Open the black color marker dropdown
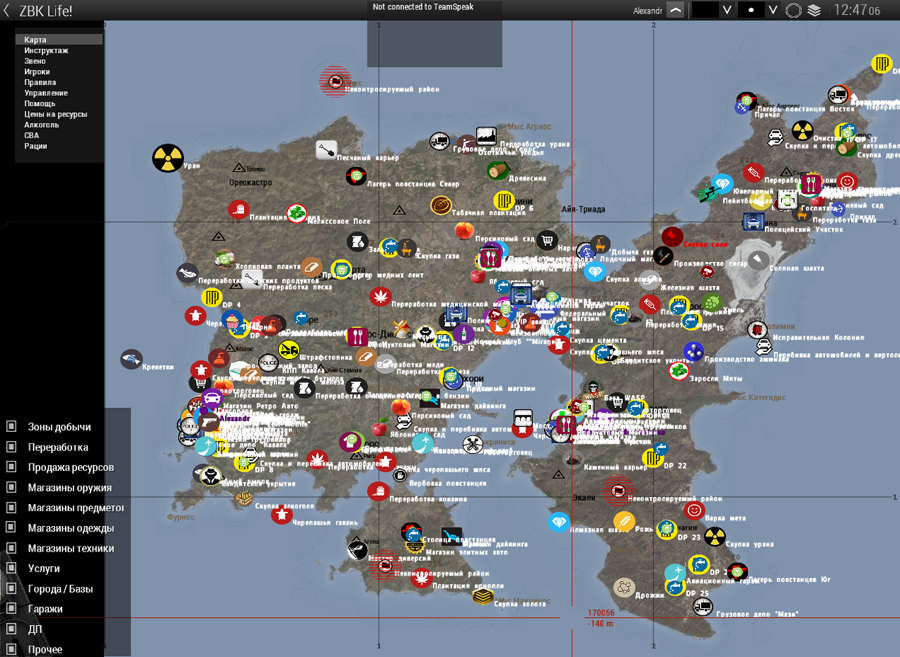The width and height of the screenshot is (900, 657). pyautogui.click(x=727, y=10)
